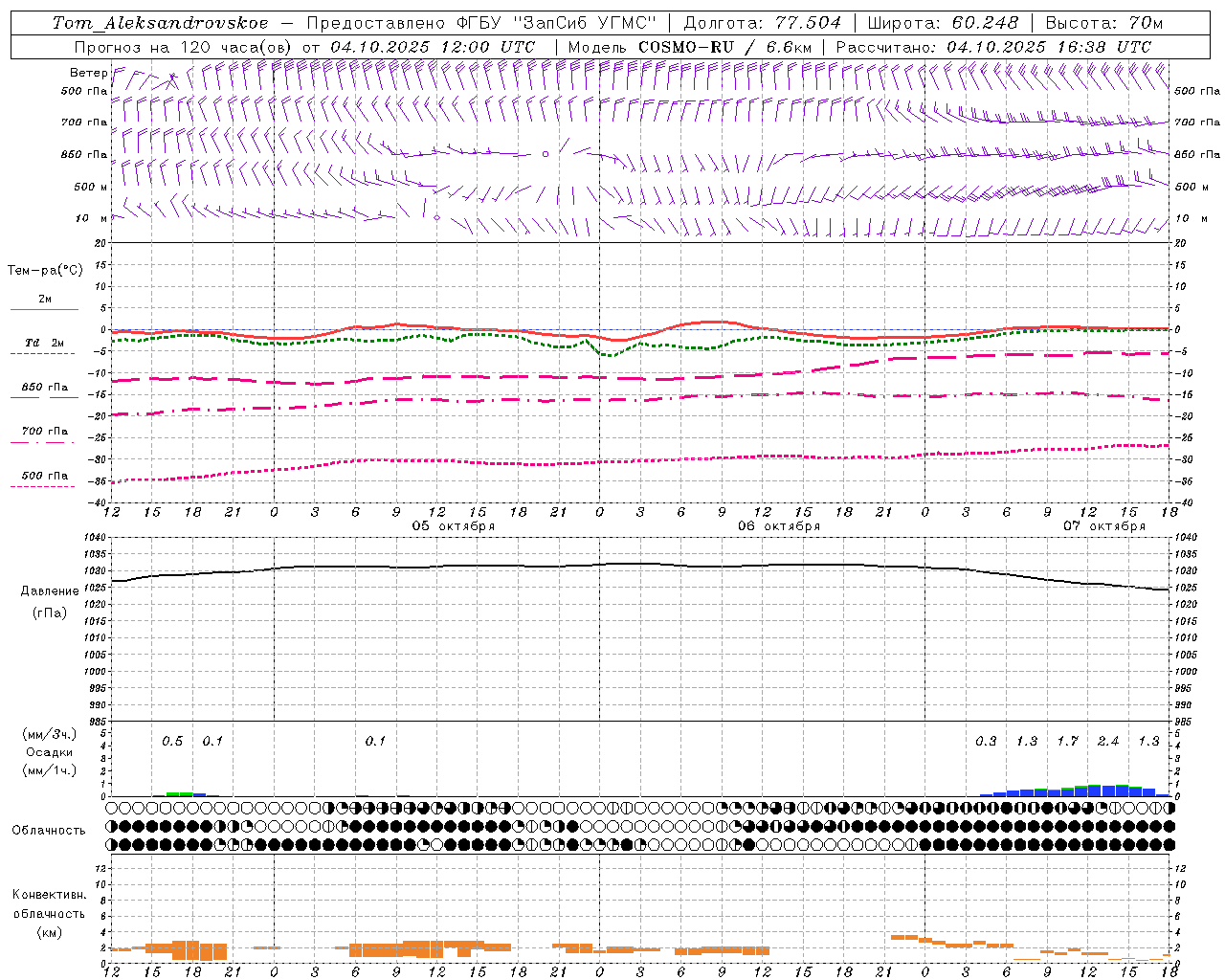Click the latitude value Широта: 60.248
This screenshot has height=980, width=1225.
945,23
